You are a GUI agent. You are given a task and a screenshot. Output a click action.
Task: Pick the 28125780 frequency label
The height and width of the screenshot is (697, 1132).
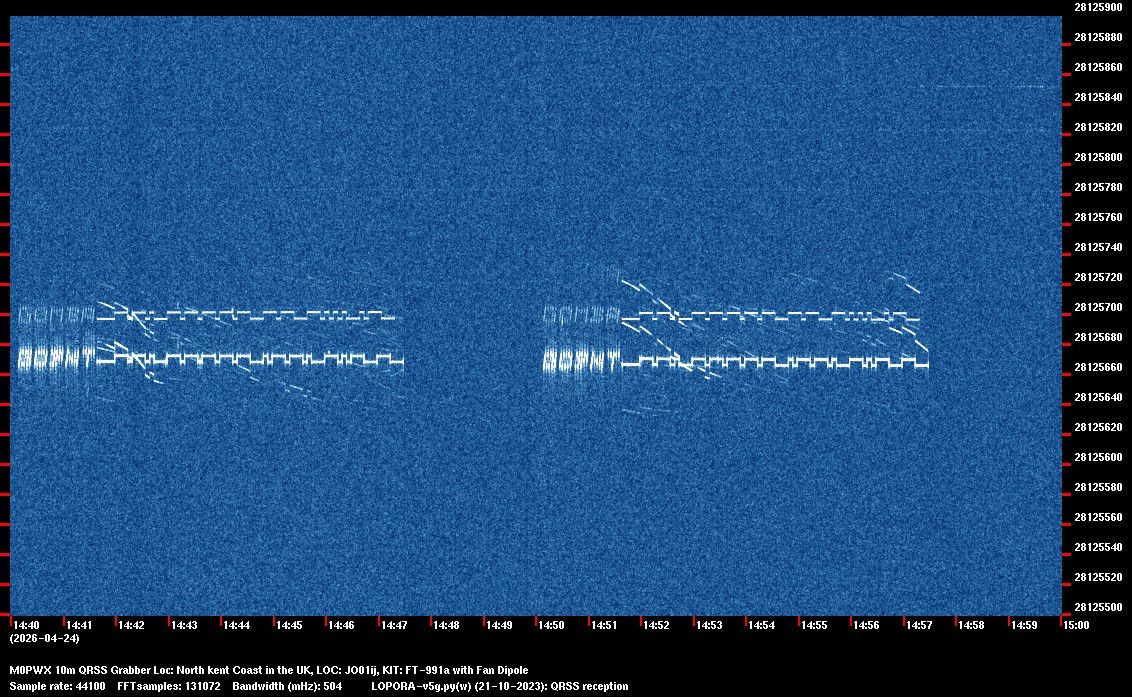[1099, 187]
